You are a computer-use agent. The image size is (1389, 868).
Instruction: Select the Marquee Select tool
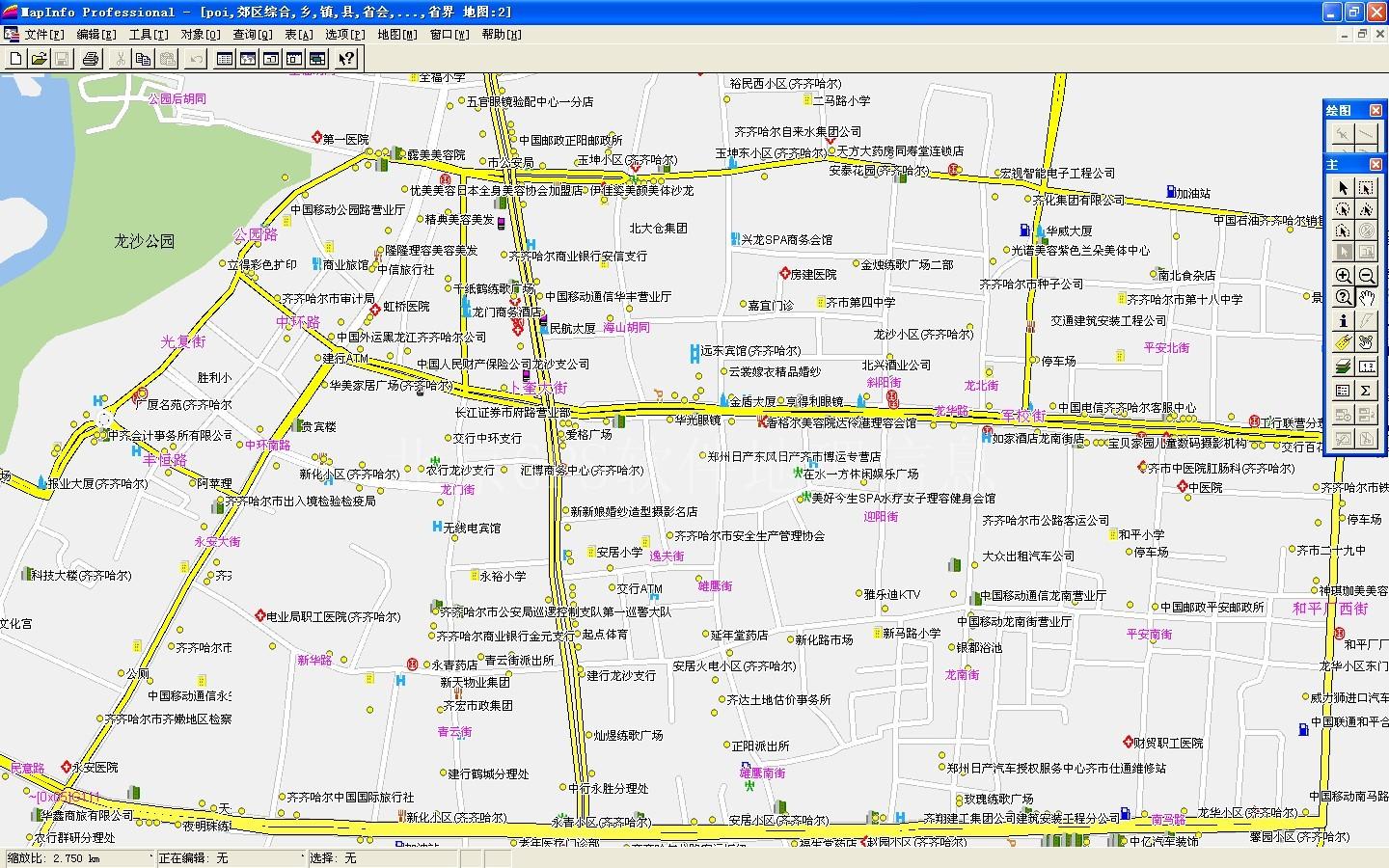click(1365, 187)
